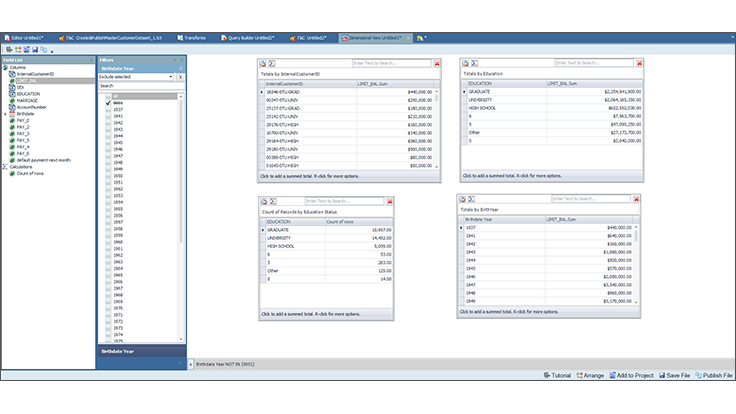Collapse the Birthdate Year filter header
The image size is (736, 414).
pyautogui.click(x=181, y=68)
